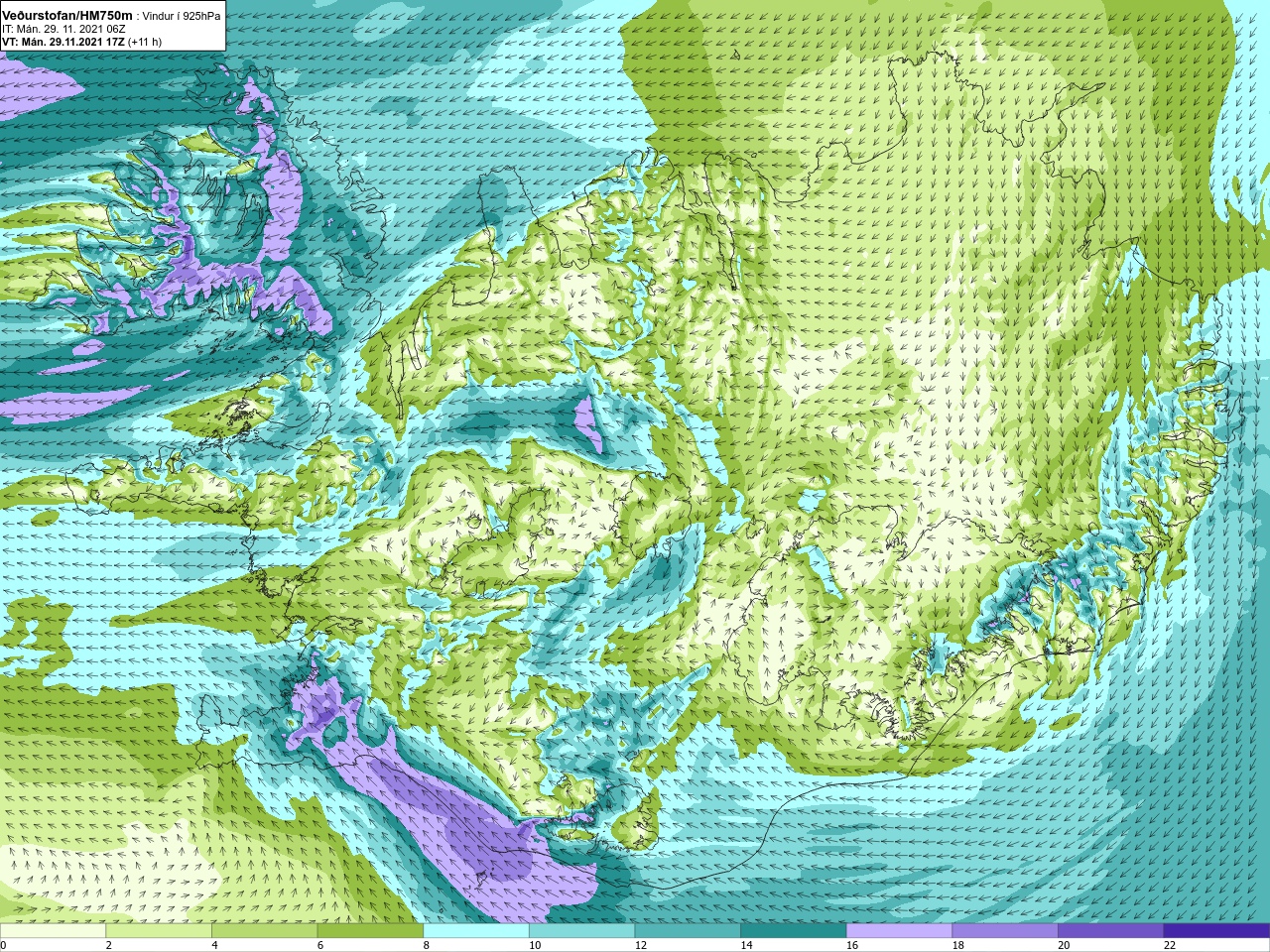Image resolution: width=1270 pixels, height=952 pixels.
Task: Click the legend value '4'
Action: click(214, 946)
